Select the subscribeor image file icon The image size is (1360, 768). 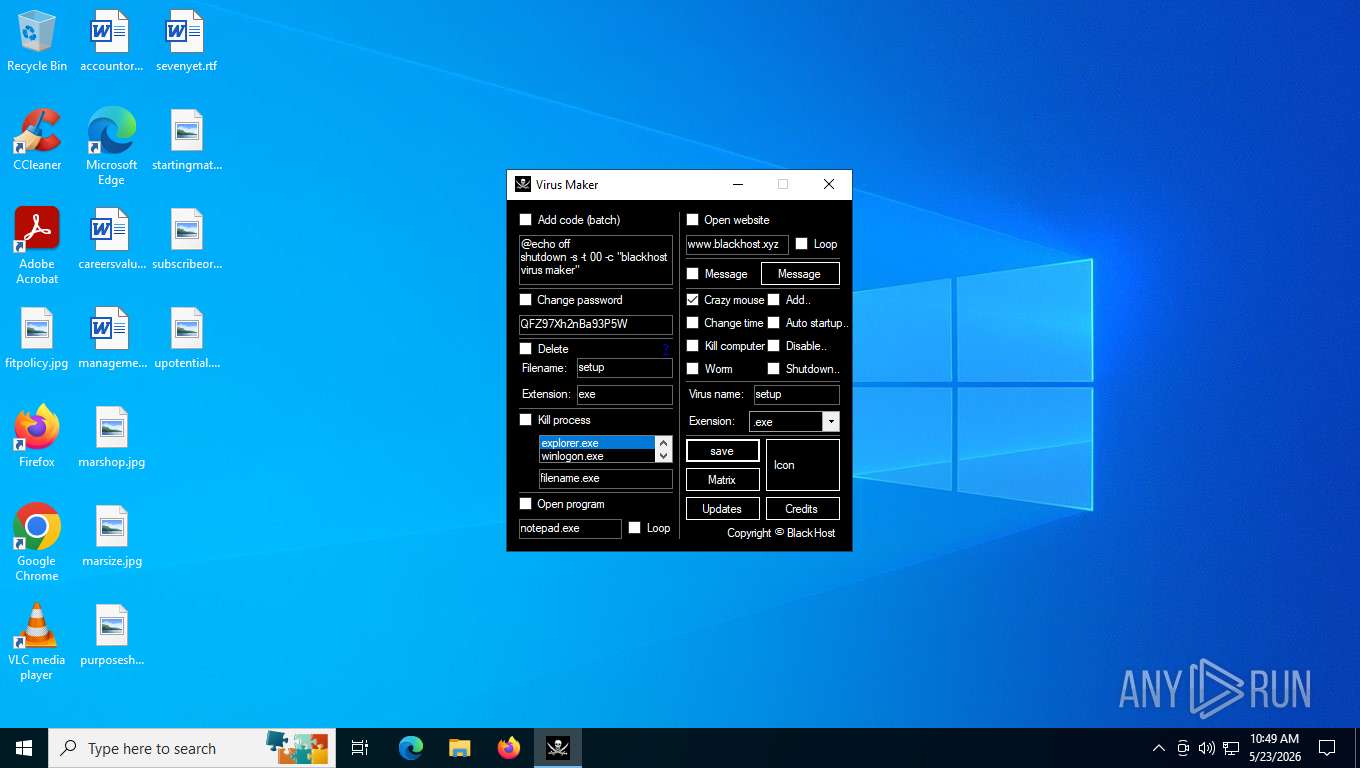click(x=186, y=239)
